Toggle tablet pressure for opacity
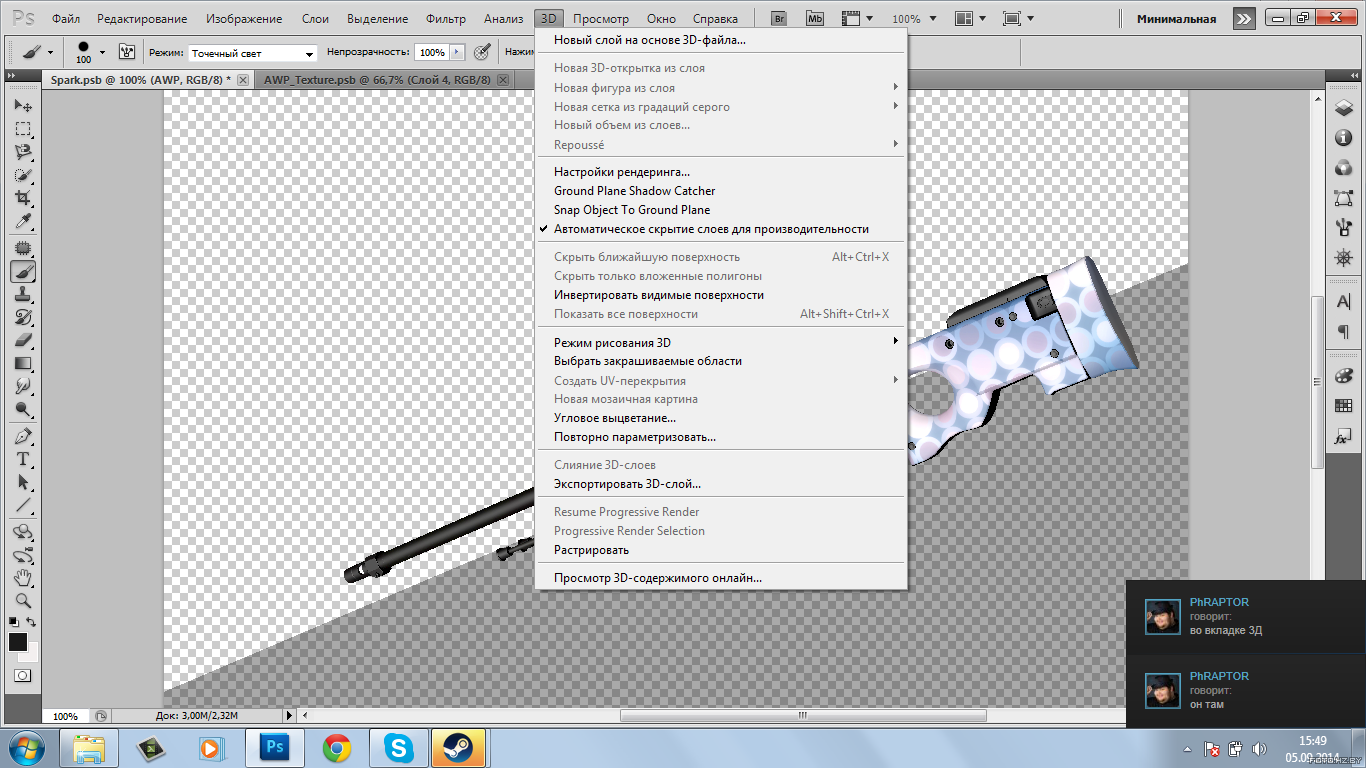Image resolution: width=1366 pixels, height=768 pixels. coord(482,52)
